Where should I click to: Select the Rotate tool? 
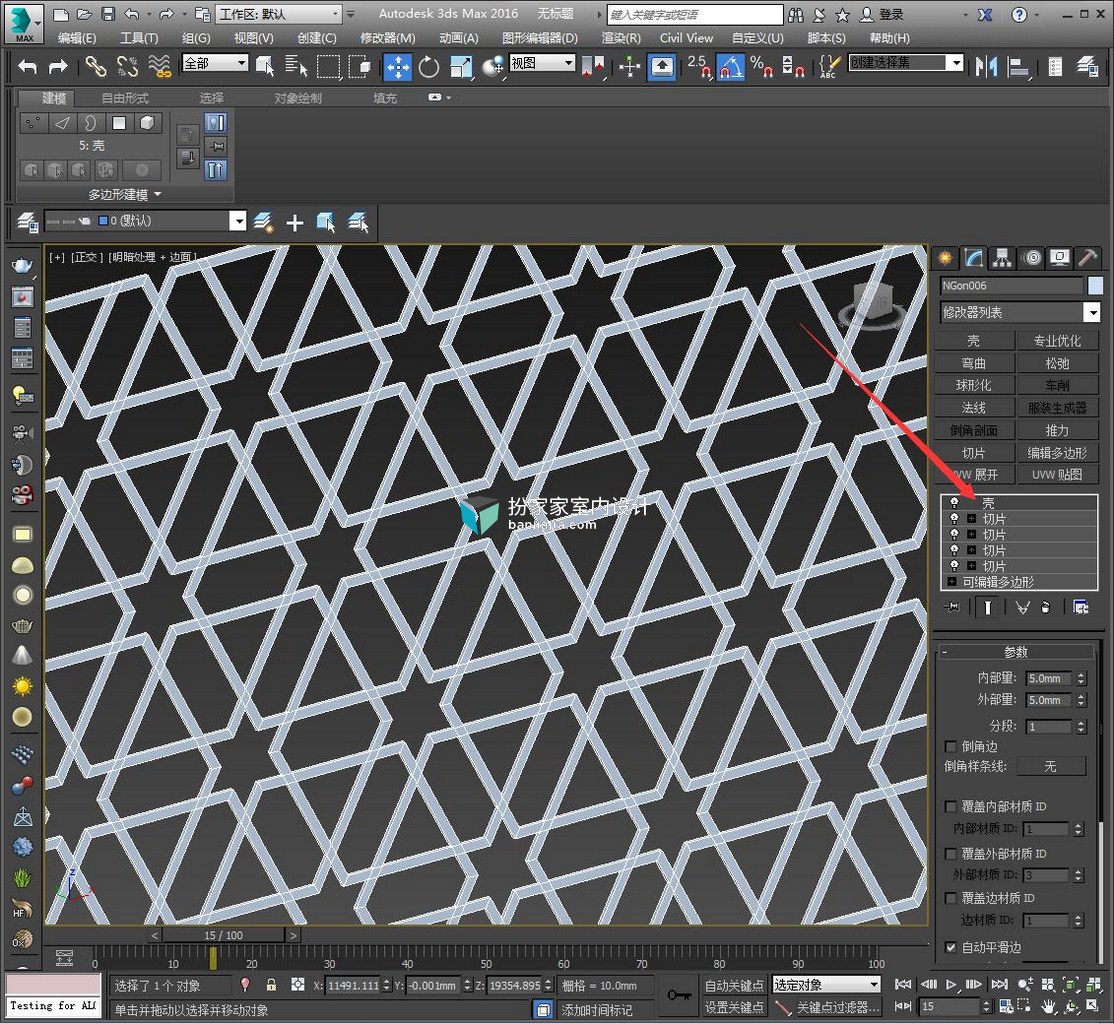pyautogui.click(x=429, y=68)
